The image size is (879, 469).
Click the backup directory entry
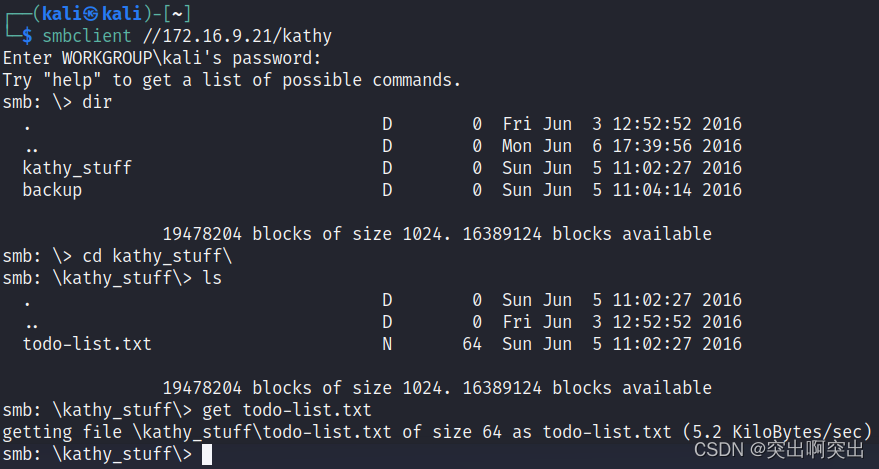[52, 190]
